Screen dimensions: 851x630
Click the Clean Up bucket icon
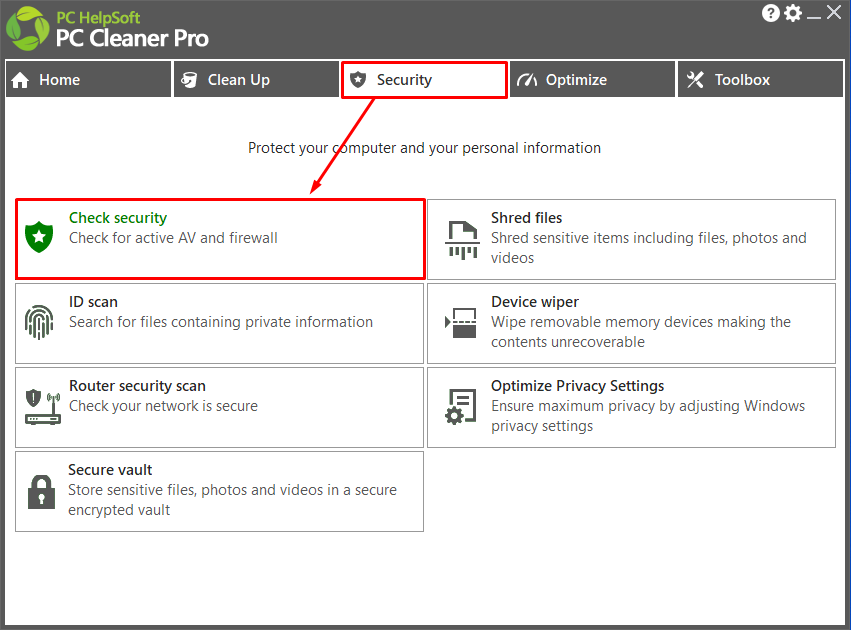[189, 80]
